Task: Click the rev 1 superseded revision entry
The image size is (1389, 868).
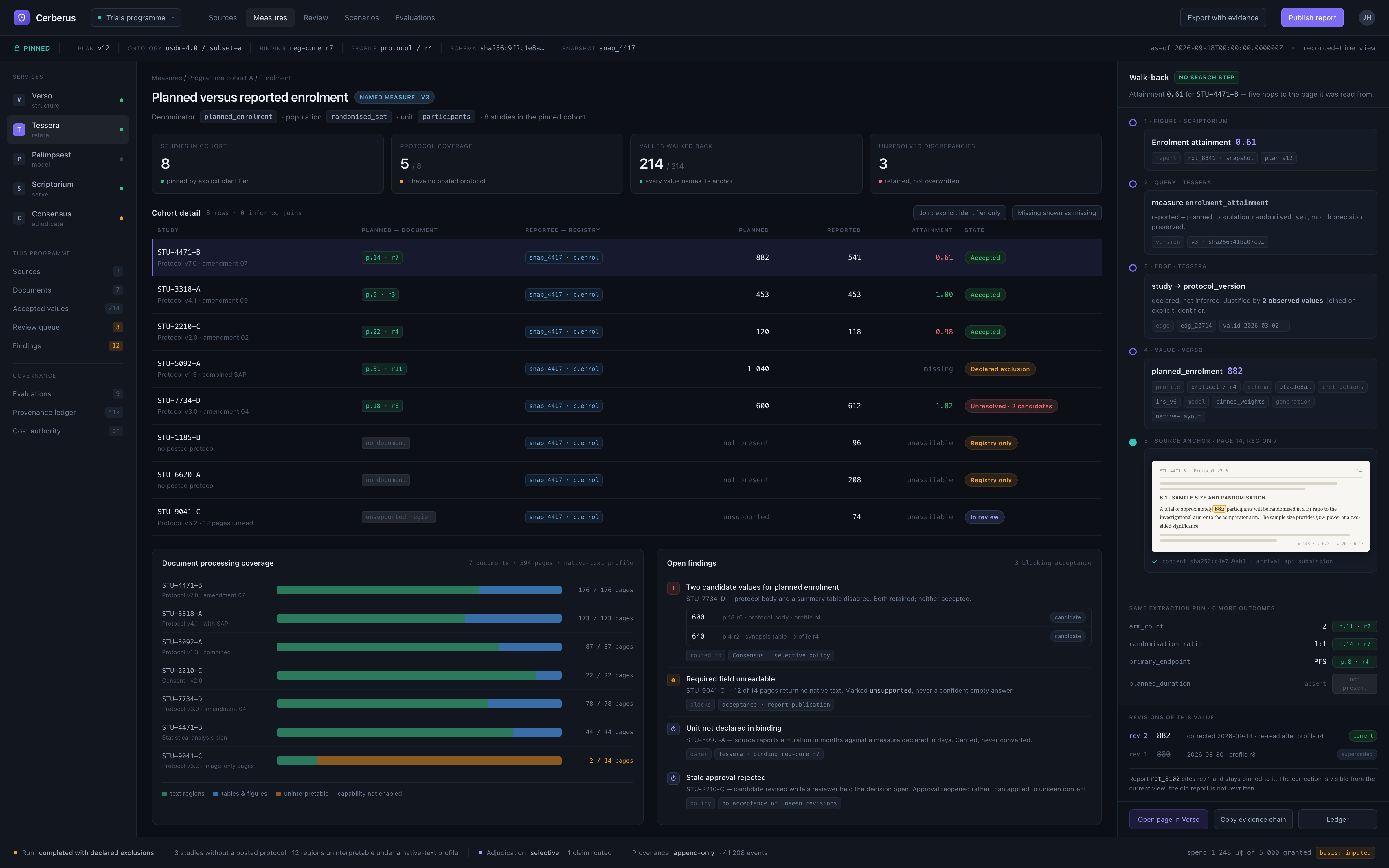Action: [x=1252, y=754]
